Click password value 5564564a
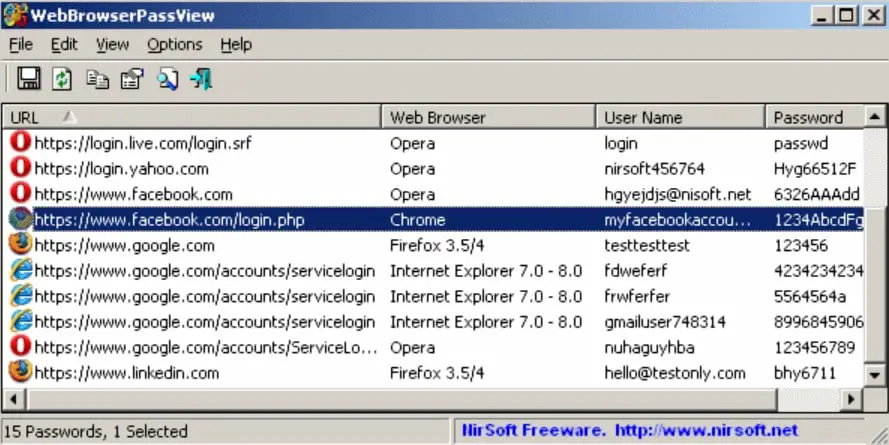 coord(810,296)
